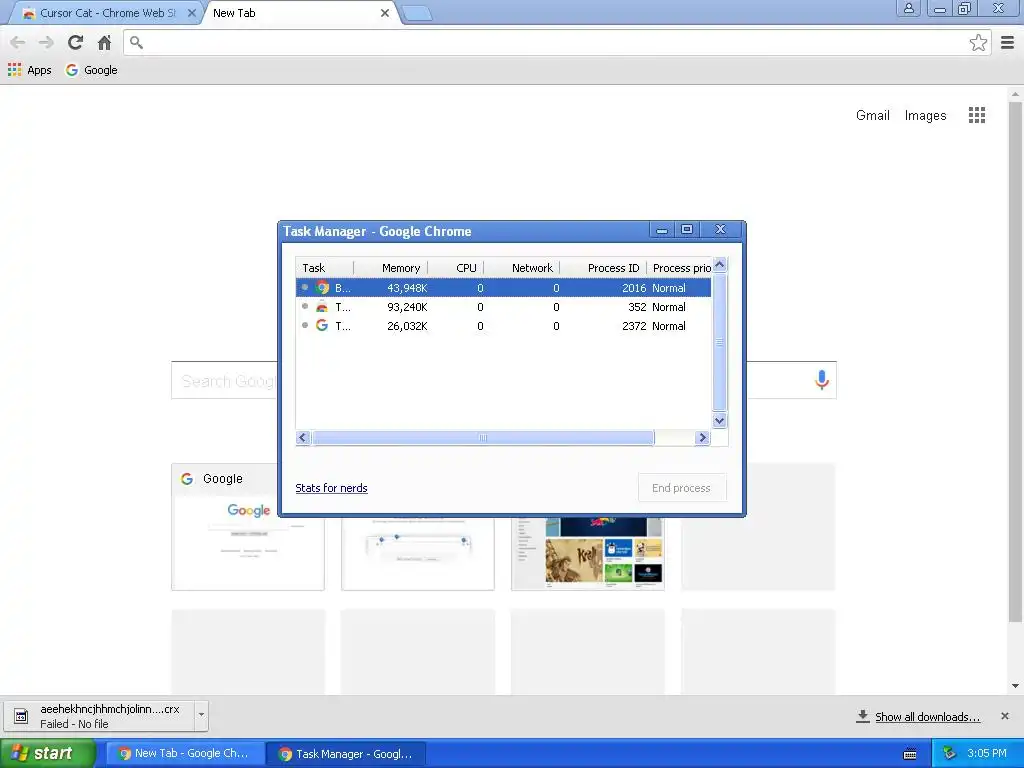This screenshot has width=1024, height=768.
Task: Click process ID 2016
Action: pyautogui.click(x=633, y=288)
